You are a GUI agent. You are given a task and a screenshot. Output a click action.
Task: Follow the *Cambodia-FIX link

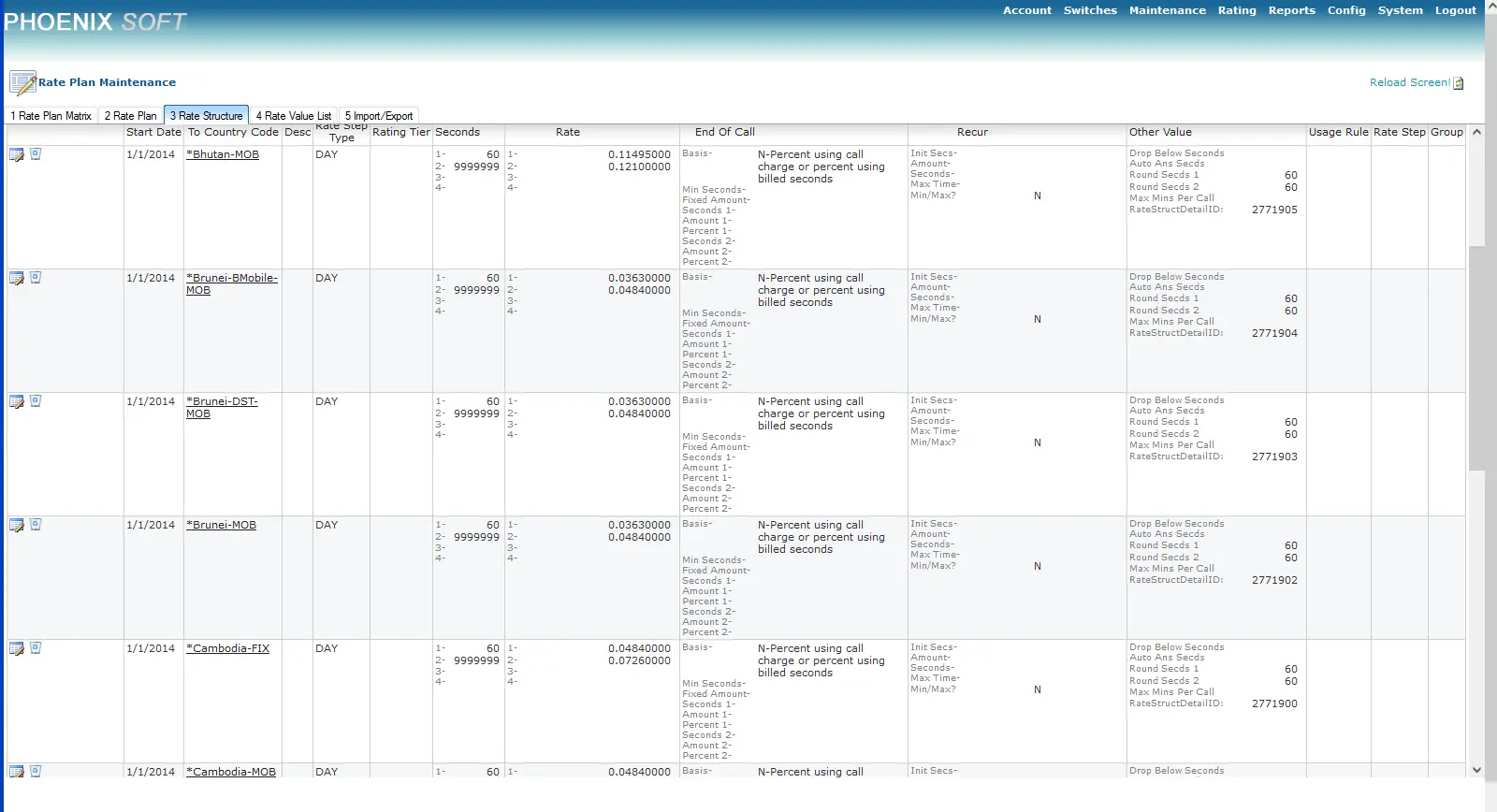[227, 648]
